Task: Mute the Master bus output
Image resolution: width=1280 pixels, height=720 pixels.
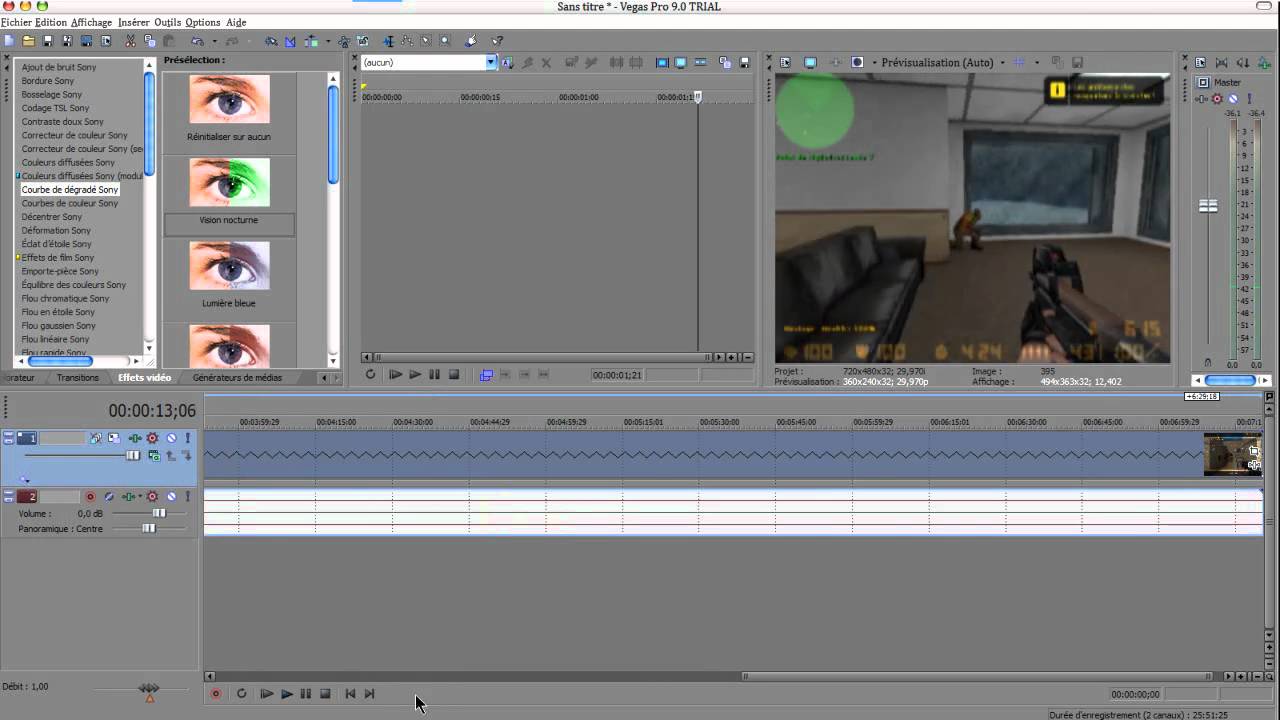Action: coord(1232,99)
